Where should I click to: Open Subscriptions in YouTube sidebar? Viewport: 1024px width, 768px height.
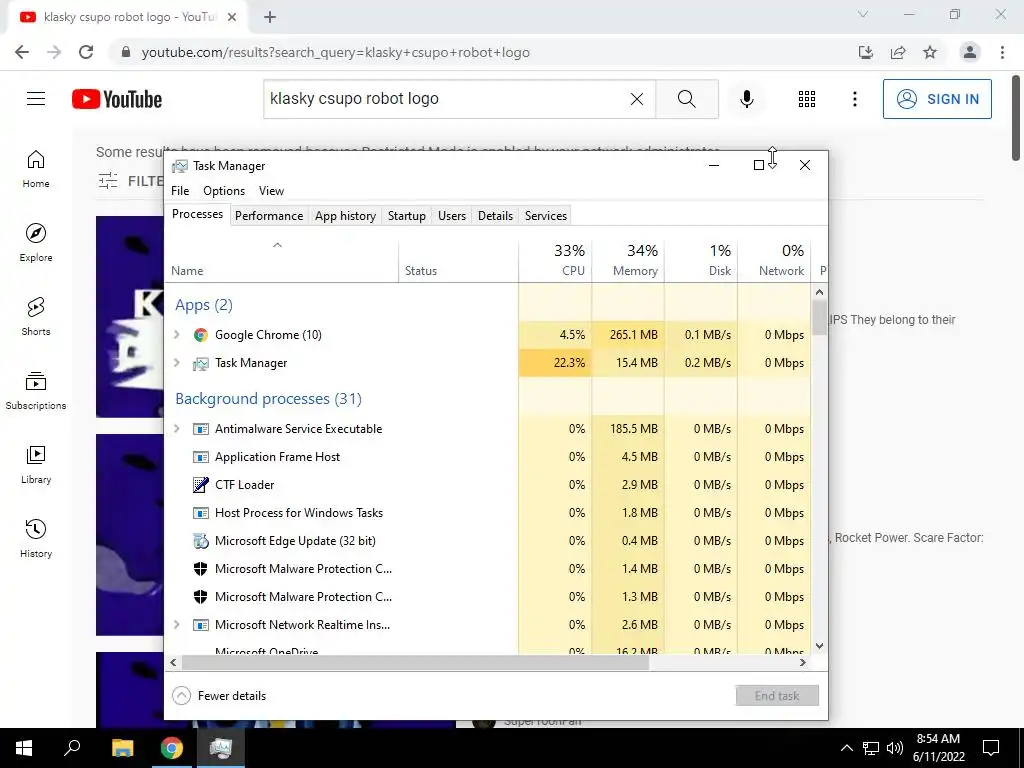point(36,391)
